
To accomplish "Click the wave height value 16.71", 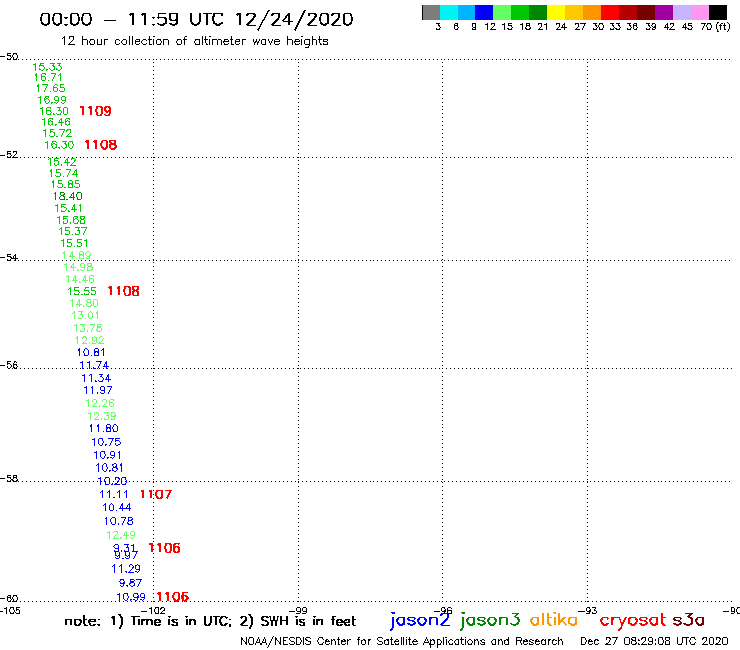I will click(48, 77).
